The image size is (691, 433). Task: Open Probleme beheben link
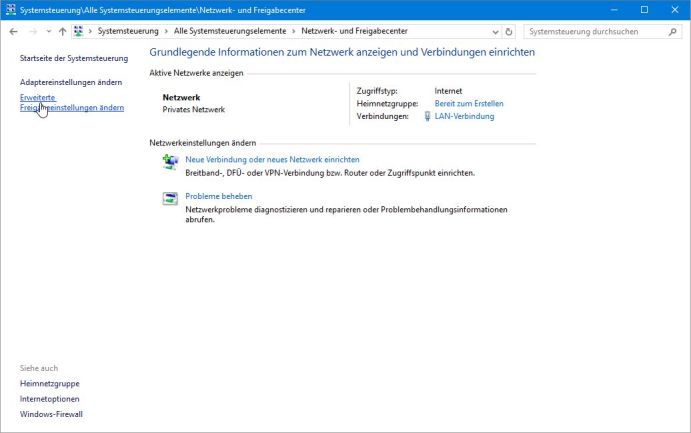(219, 196)
